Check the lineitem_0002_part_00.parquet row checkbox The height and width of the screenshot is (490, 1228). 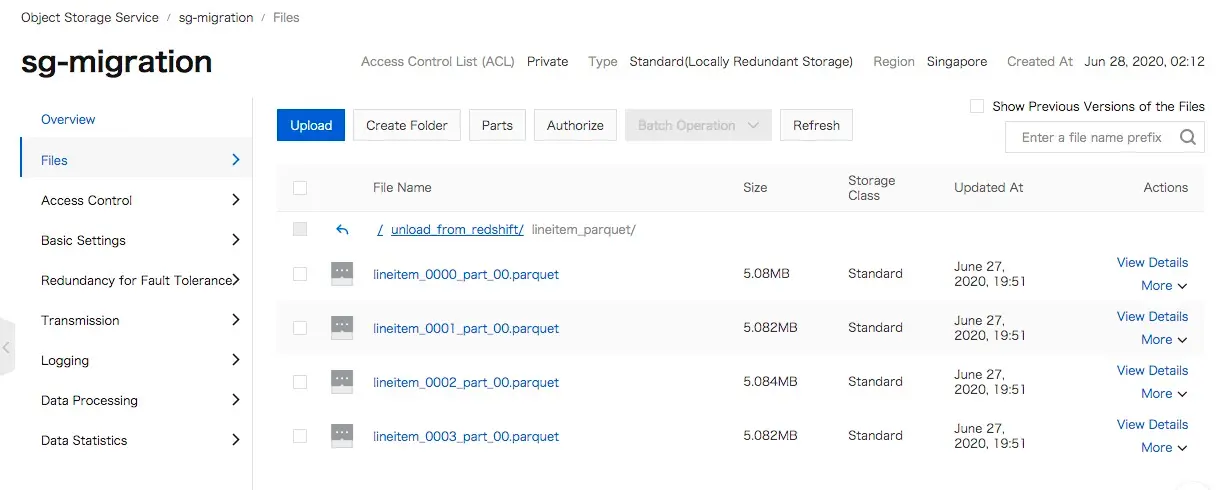pos(300,382)
